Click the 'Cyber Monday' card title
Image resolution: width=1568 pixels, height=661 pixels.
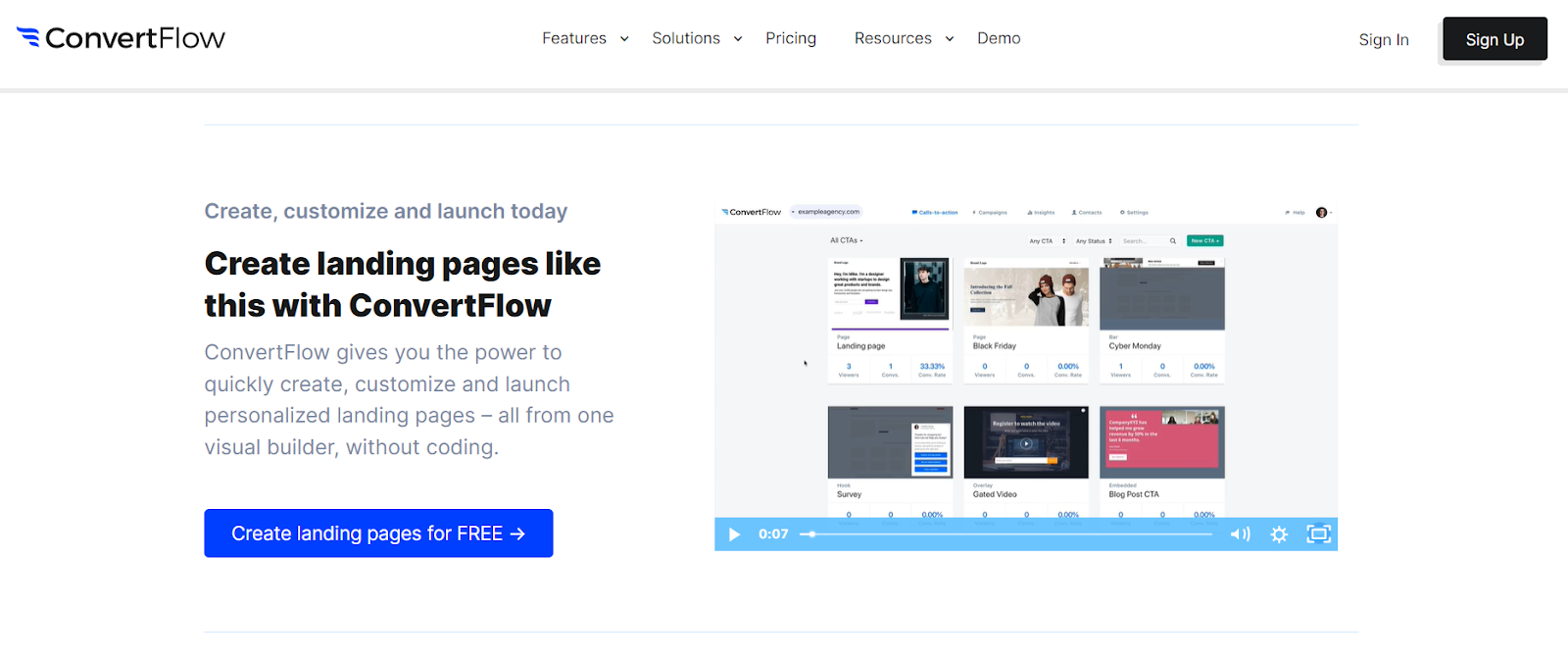coord(1135,346)
